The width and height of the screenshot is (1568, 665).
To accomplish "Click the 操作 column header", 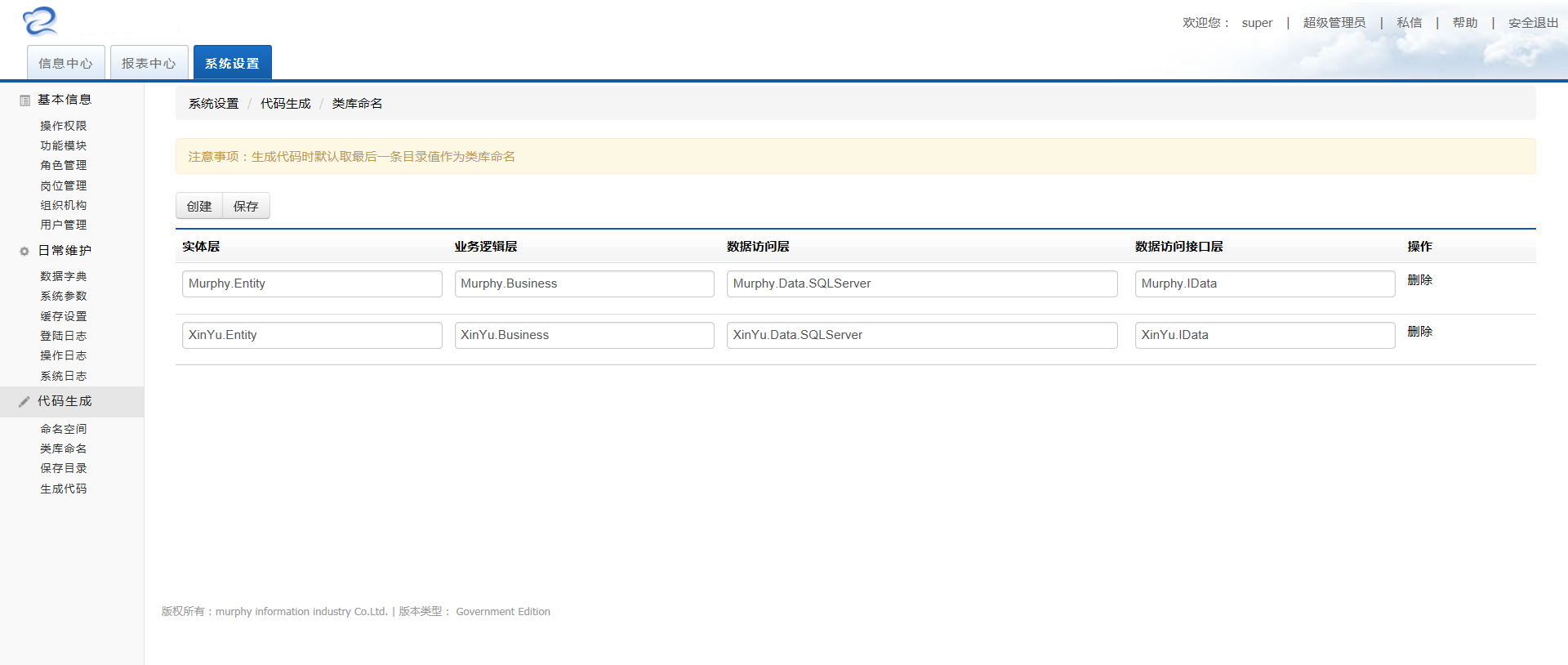I will click(1419, 247).
